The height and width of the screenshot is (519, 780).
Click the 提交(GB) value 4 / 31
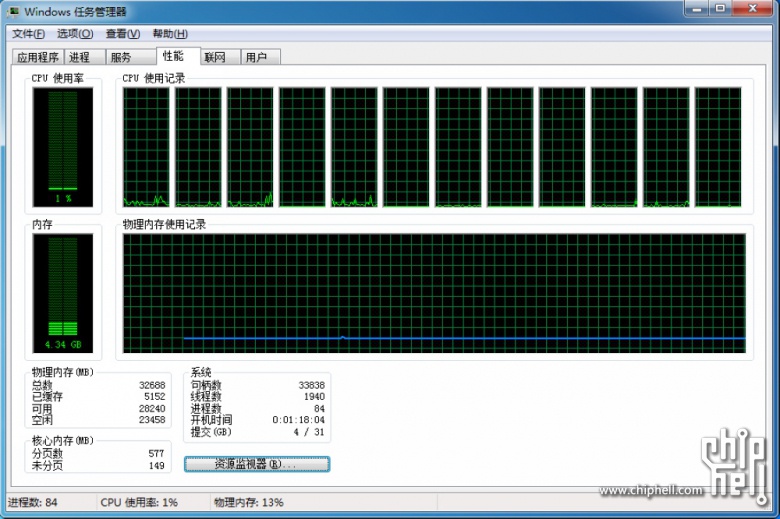[309, 432]
